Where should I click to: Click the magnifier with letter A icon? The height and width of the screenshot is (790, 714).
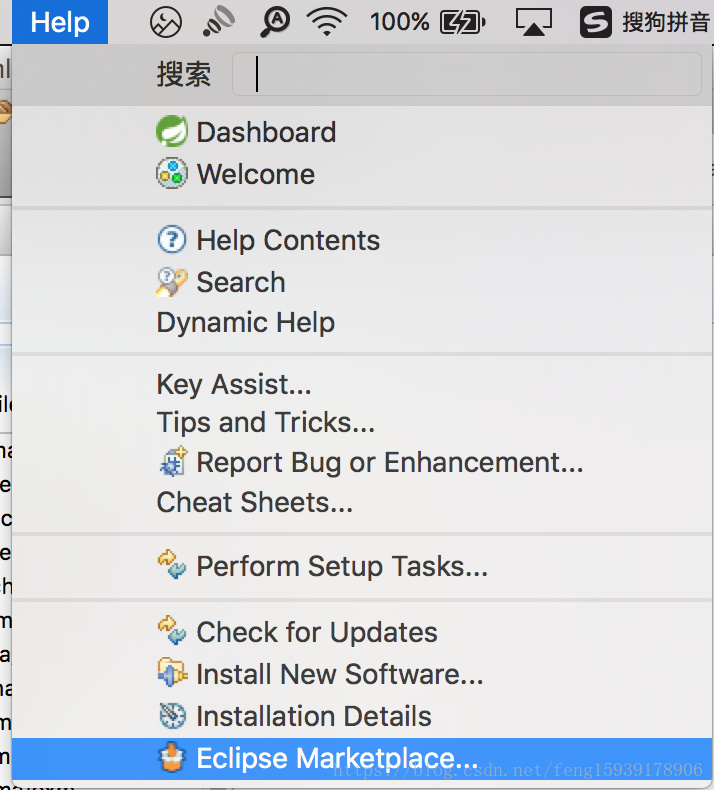[275, 23]
